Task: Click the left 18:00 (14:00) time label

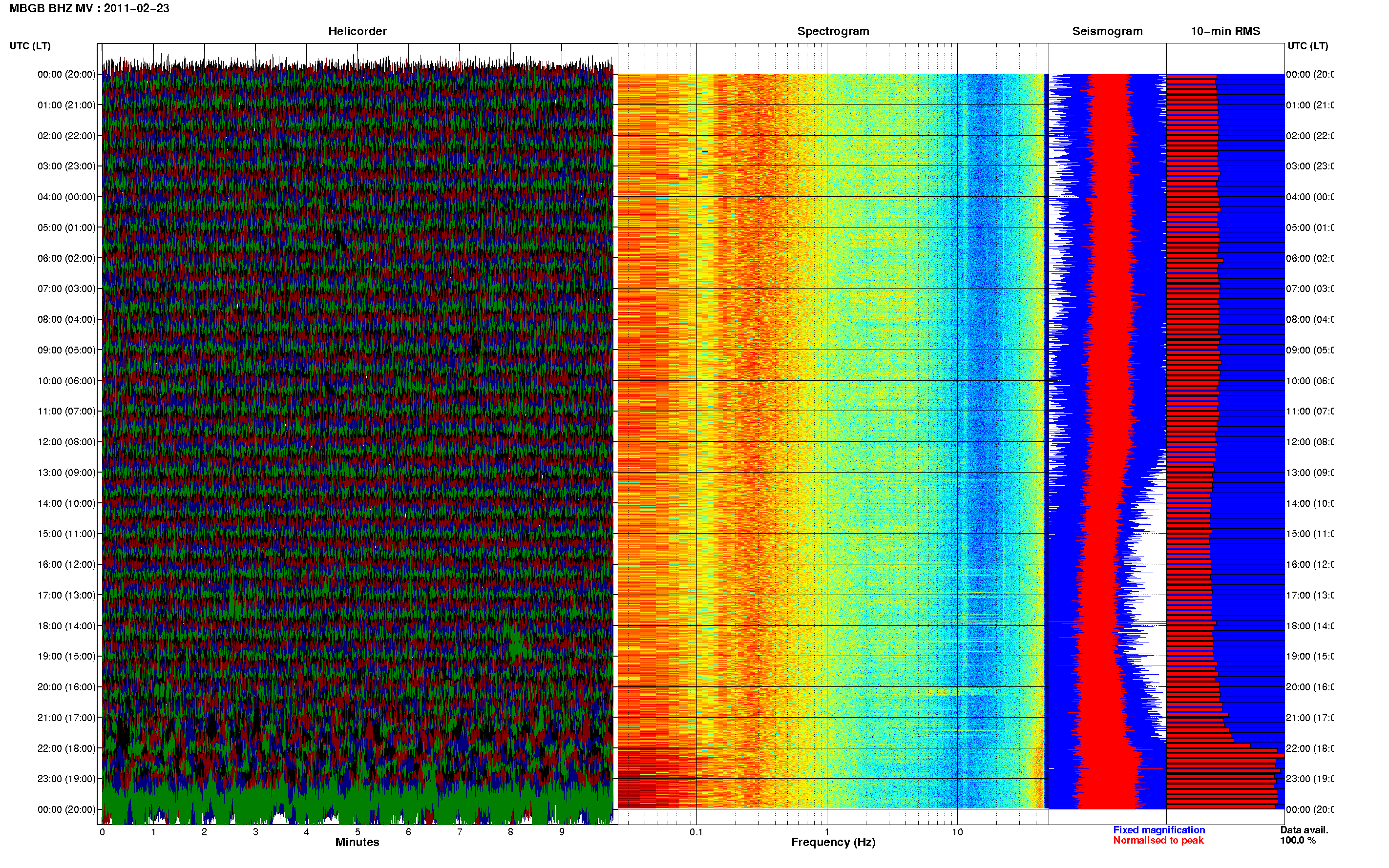Action: (66, 626)
